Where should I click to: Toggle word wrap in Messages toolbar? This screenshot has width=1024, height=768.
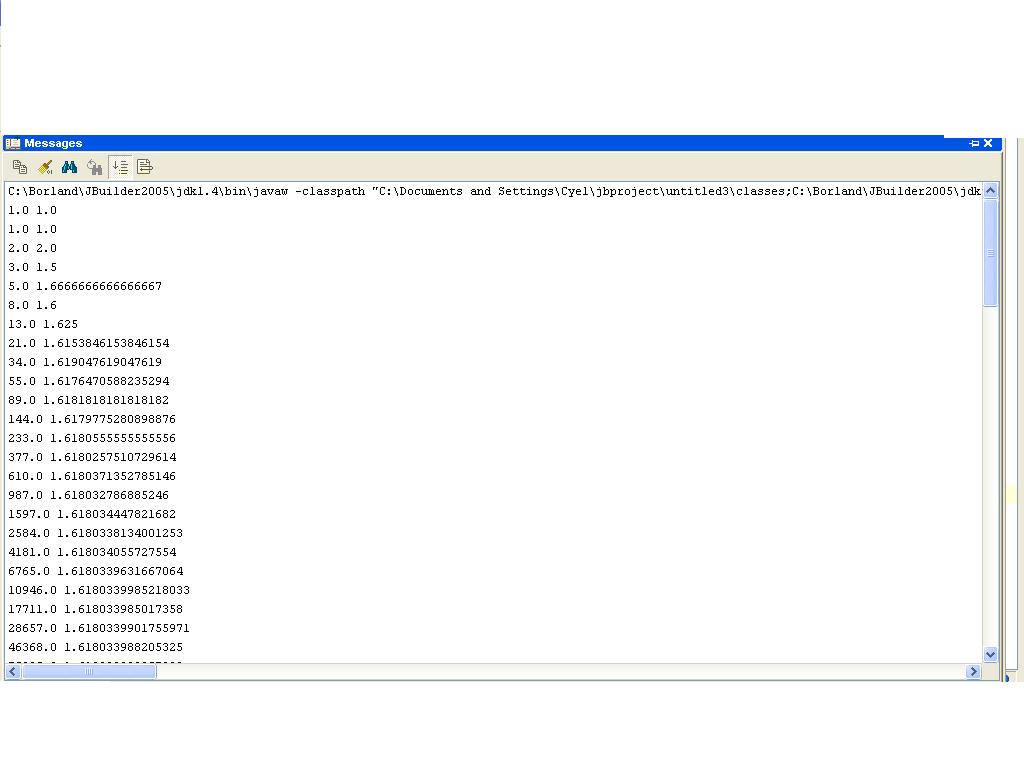click(145, 167)
